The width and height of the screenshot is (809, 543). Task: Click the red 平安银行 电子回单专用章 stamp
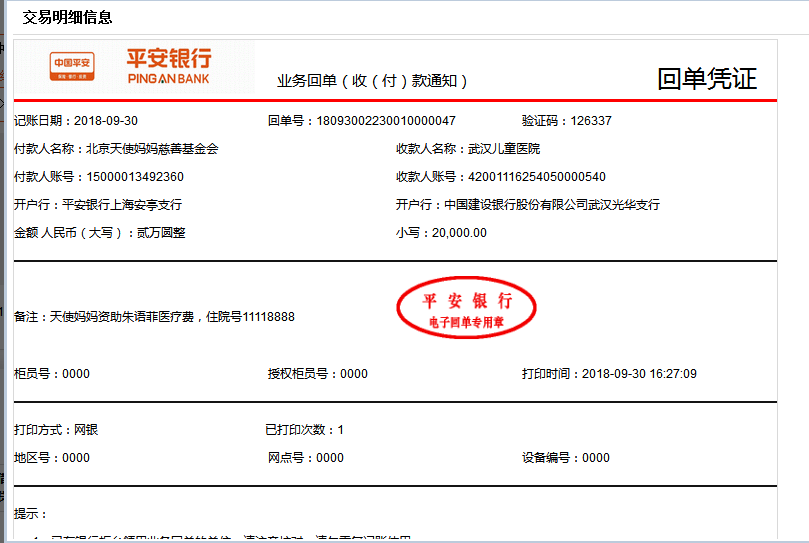466,308
